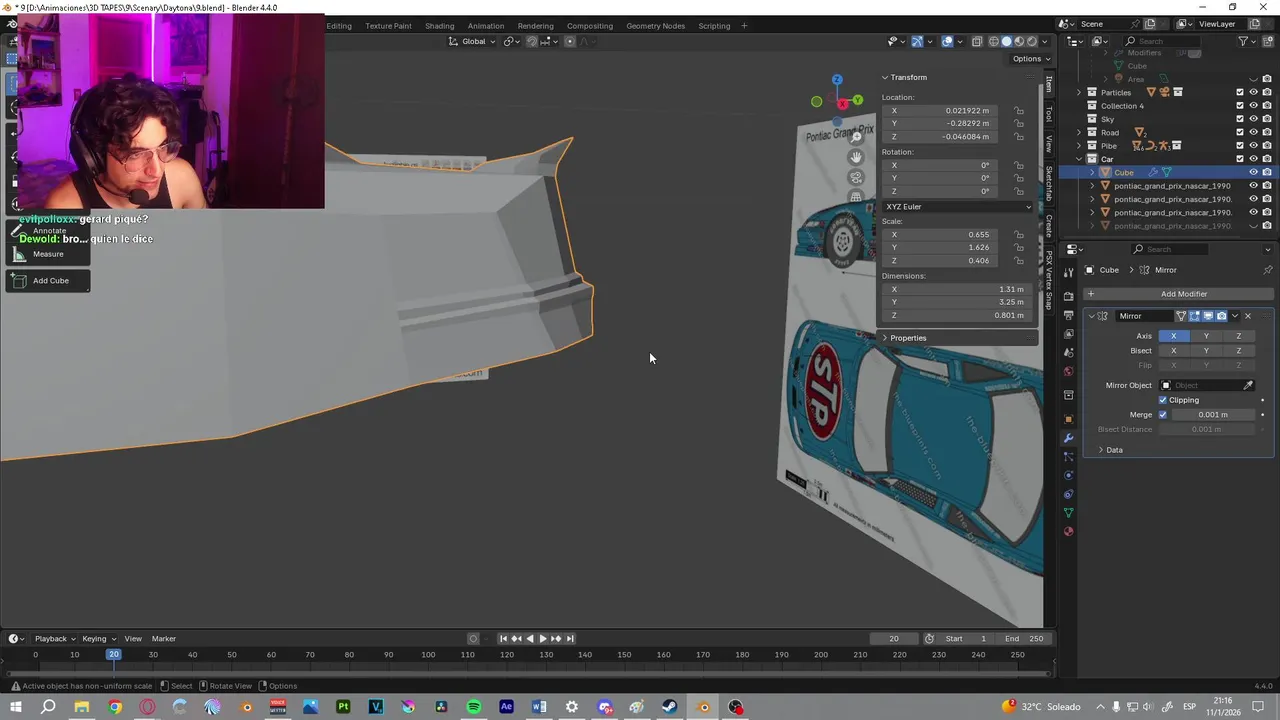The image size is (1280, 720).
Task: Click the Merge distance 0.001 m field
Action: click(1212, 415)
